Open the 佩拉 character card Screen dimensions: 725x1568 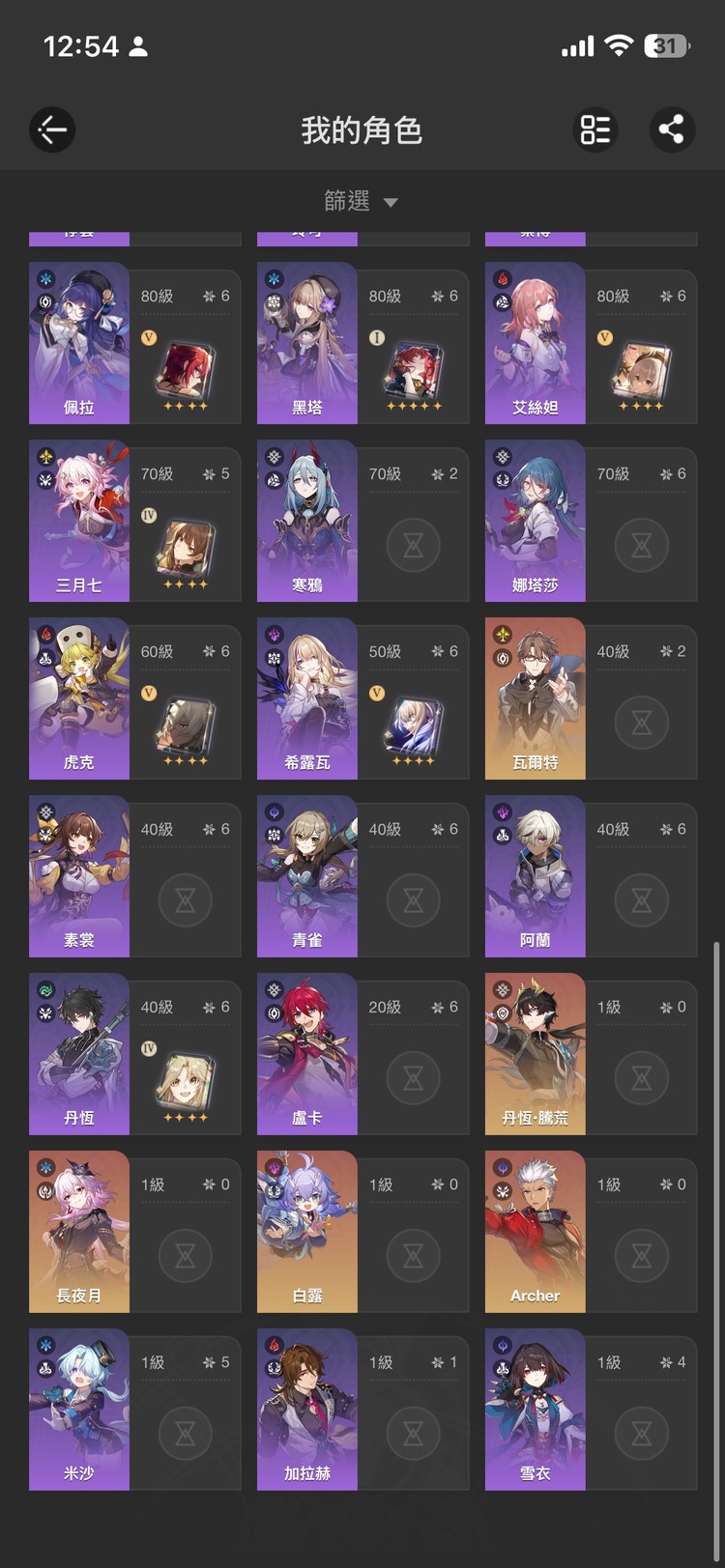135,343
